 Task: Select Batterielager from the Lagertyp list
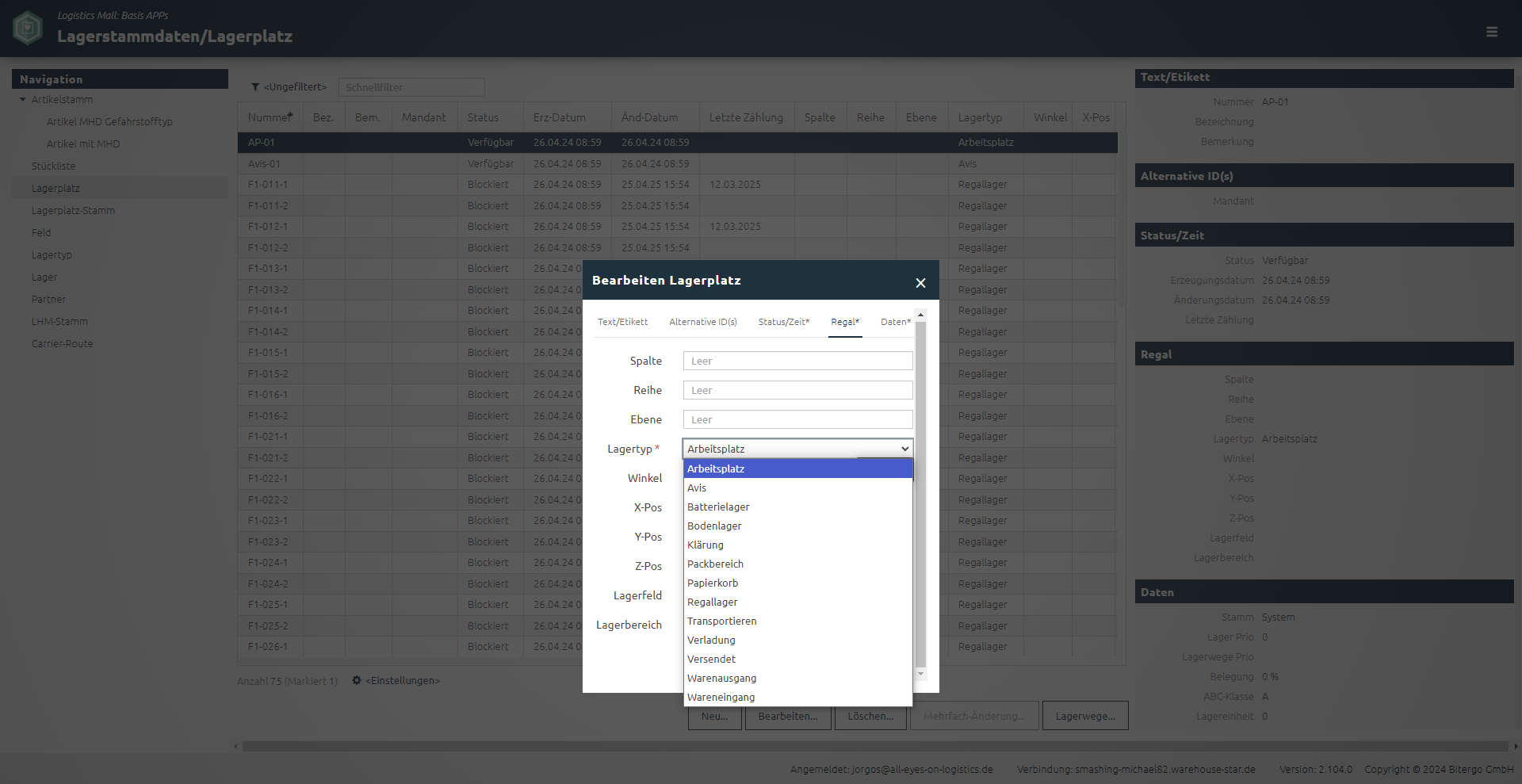click(797, 507)
